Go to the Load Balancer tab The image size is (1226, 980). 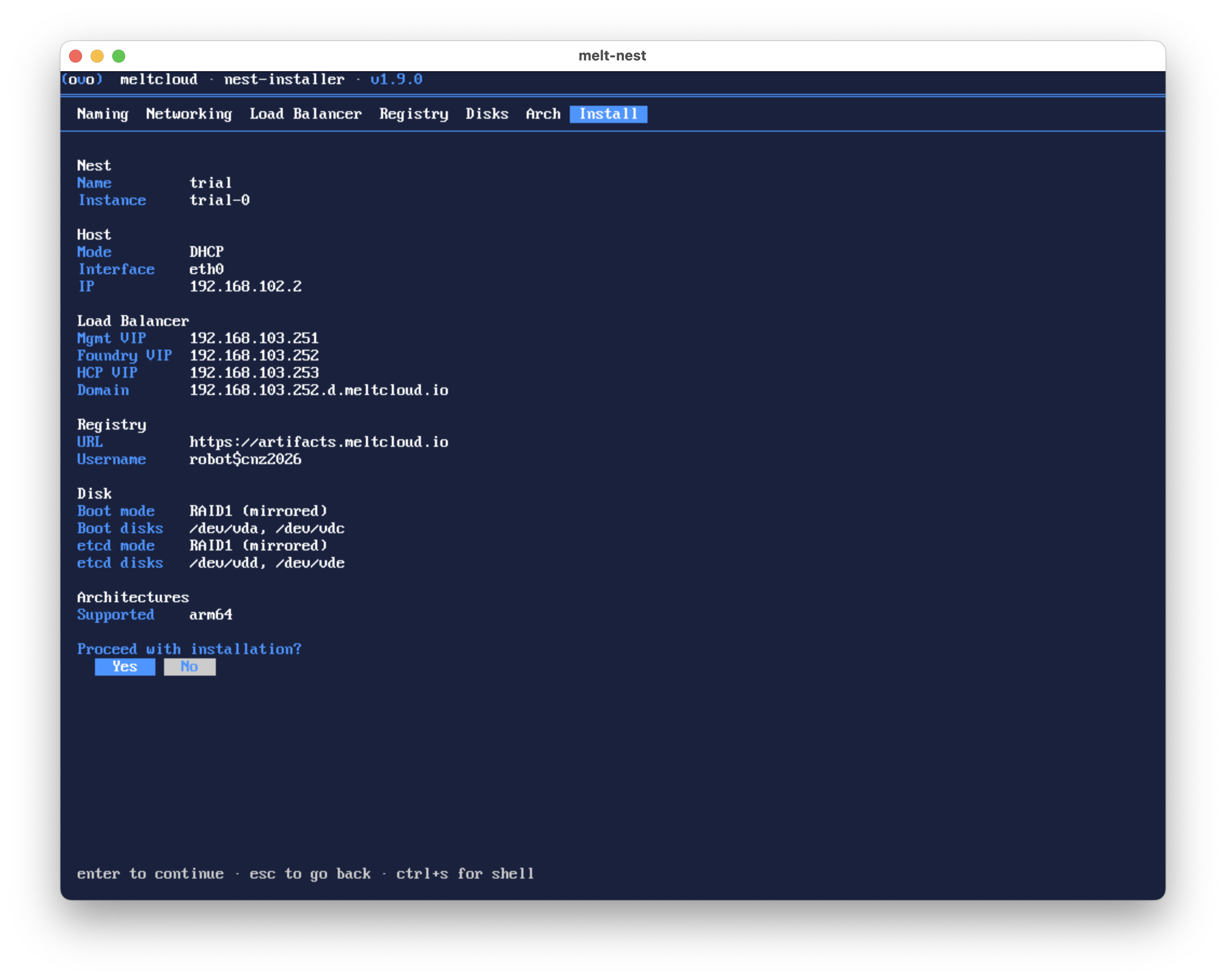[x=305, y=114]
